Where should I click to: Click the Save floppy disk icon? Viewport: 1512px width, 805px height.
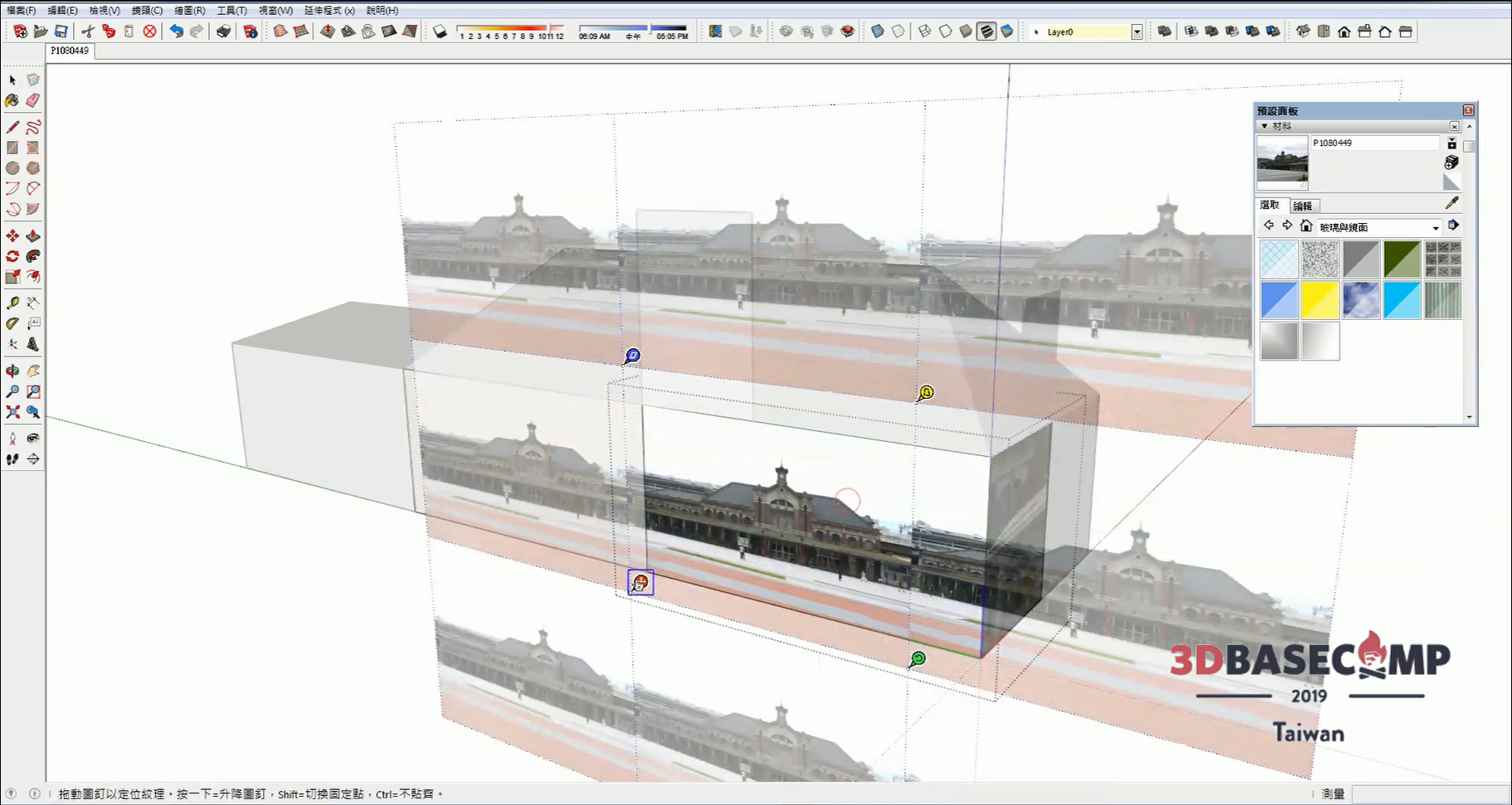click(61, 32)
